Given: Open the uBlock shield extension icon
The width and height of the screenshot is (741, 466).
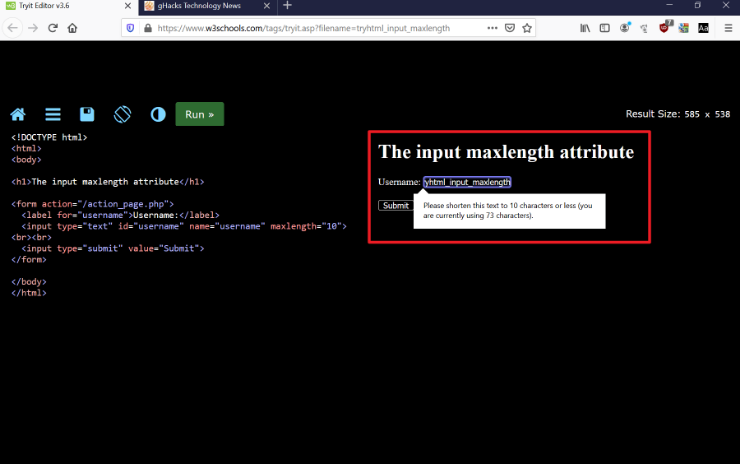Looking at the screenshot, I should [x=664, y=27].
